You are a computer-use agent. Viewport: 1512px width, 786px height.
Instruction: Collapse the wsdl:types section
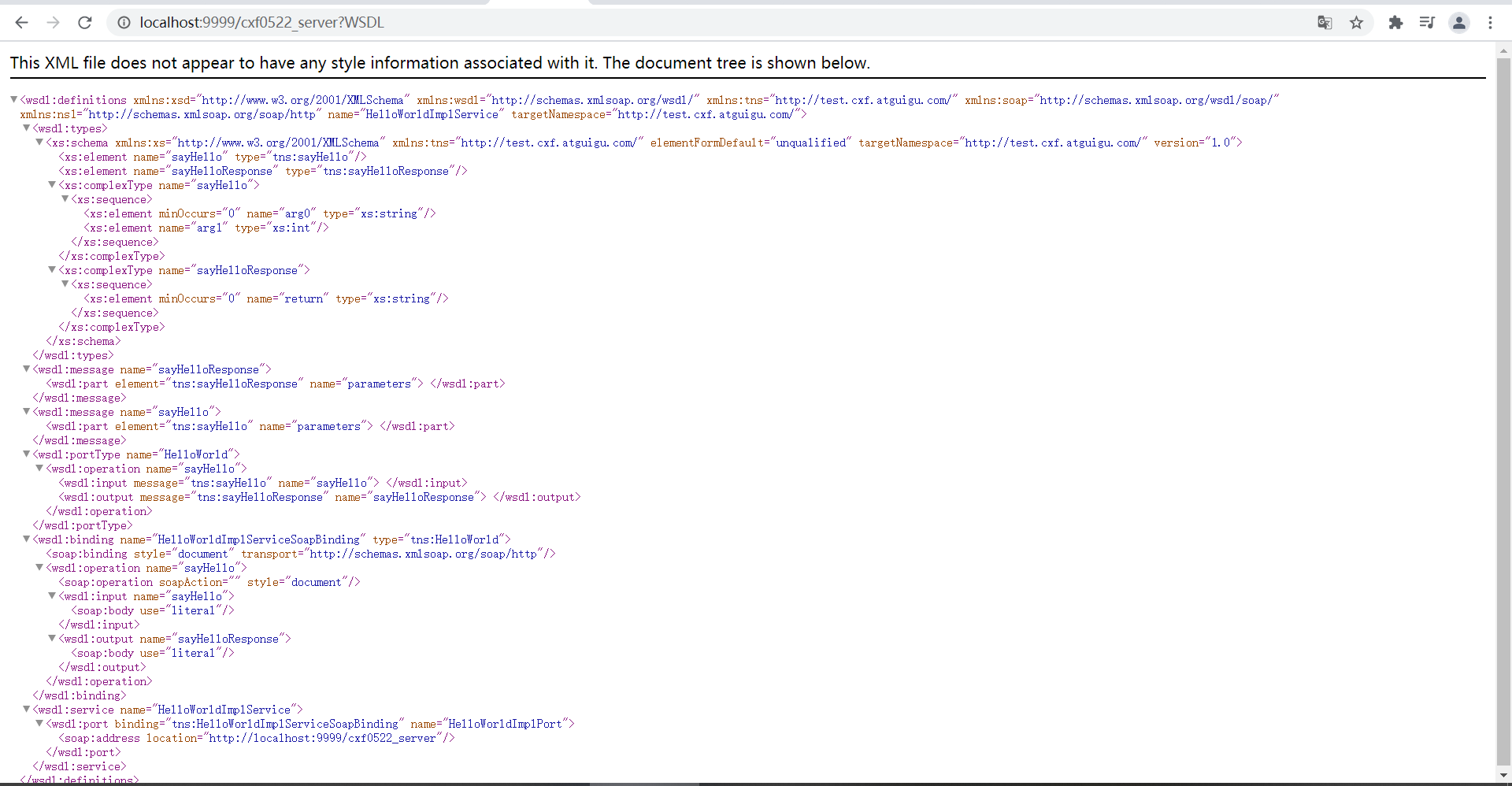coord(26,128)
